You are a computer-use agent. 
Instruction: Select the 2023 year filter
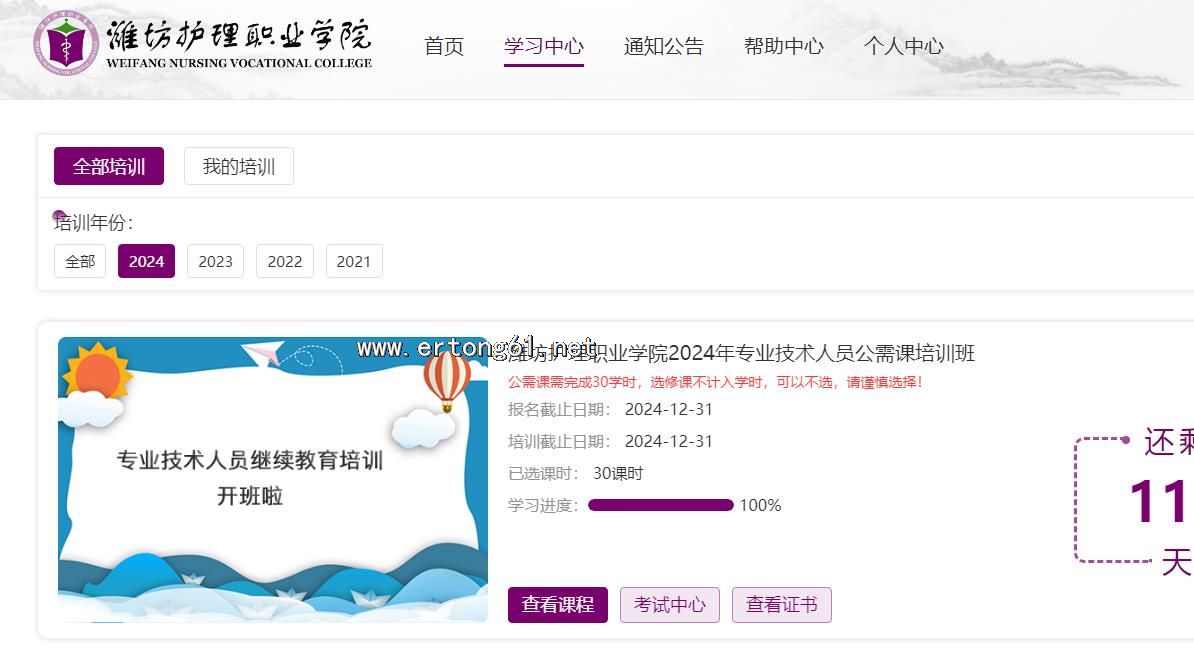tap(215, 261)
